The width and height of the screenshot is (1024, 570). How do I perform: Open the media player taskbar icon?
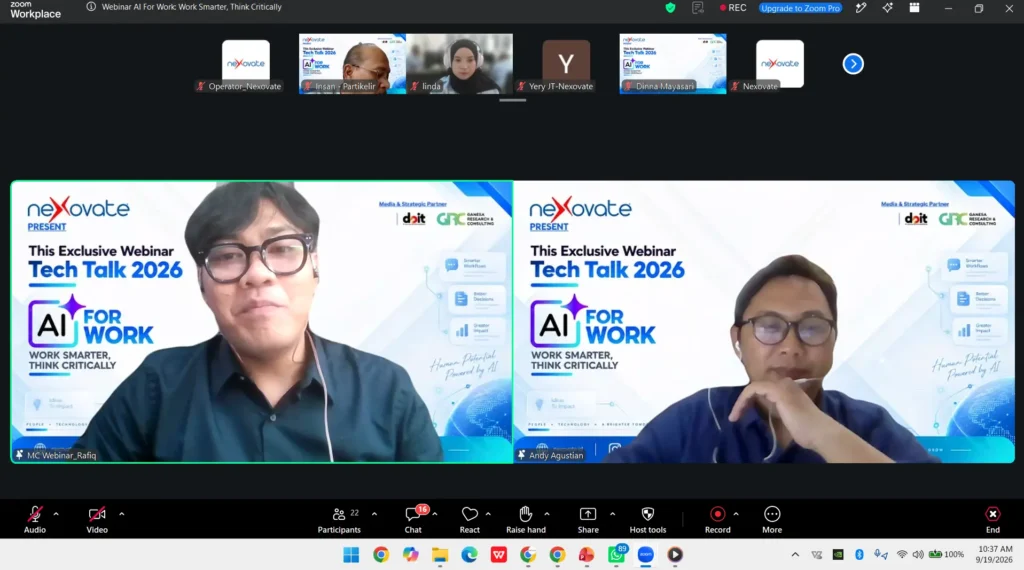coord(675,555)
